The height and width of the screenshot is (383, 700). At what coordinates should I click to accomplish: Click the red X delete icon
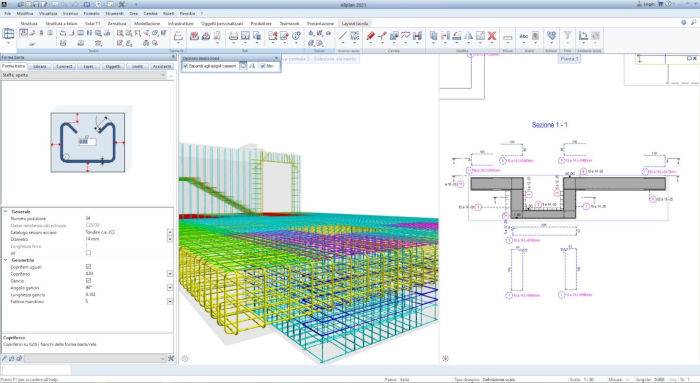pos(492,36)
